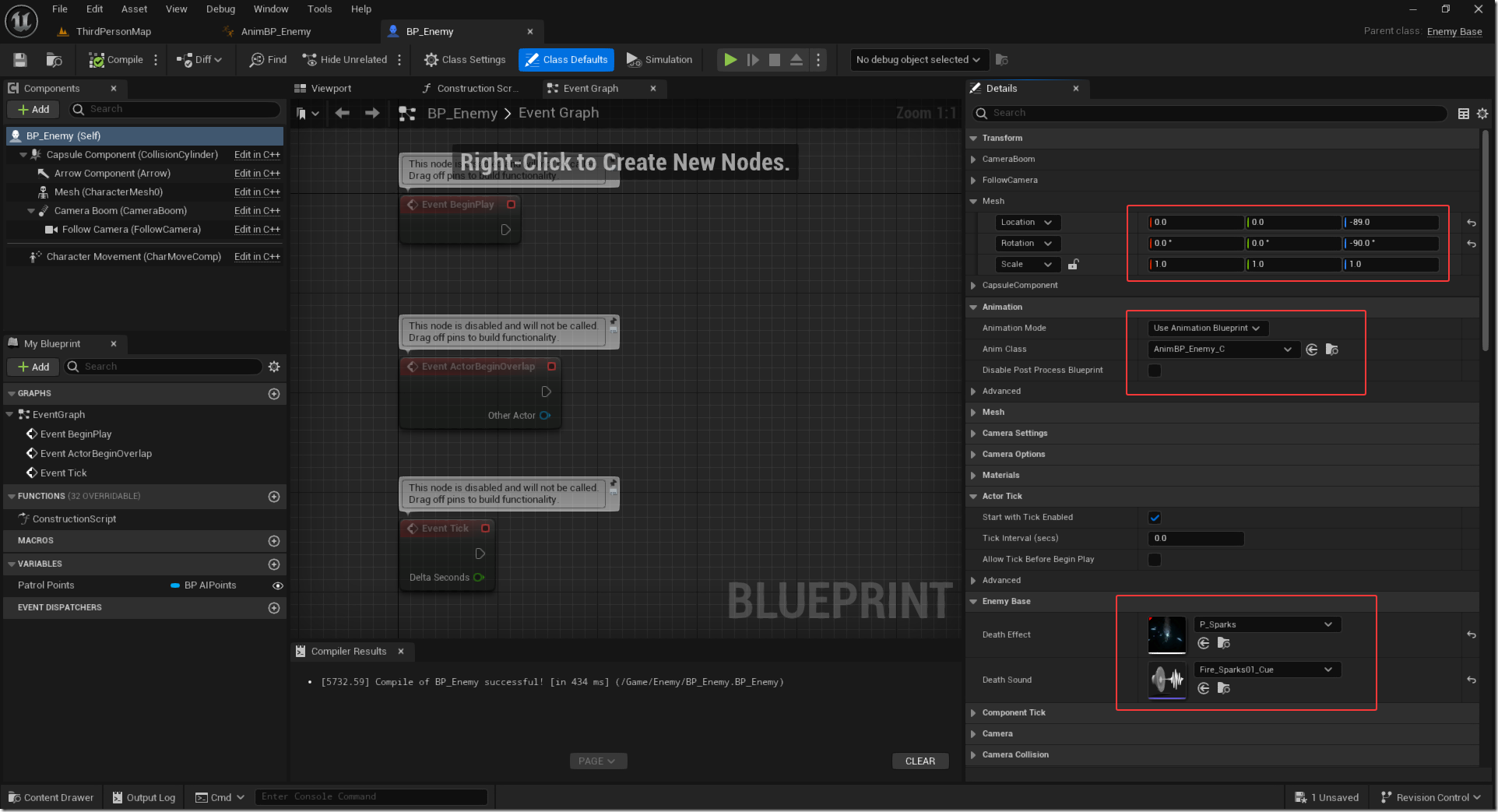Open the Enemy Base parent class link
This screenshot has width=1498, height=812.
click(1454, 32)
